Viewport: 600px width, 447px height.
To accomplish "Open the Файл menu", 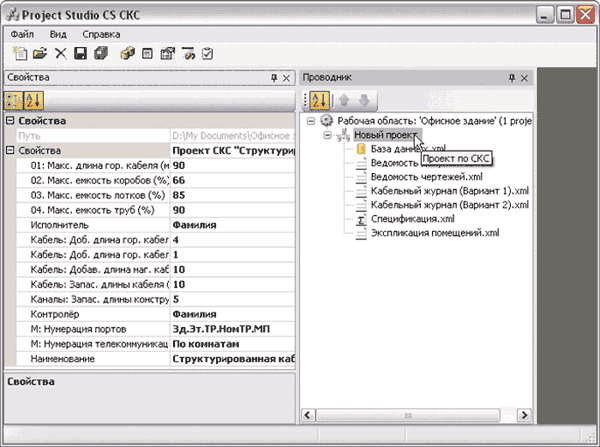I will 22,34.
